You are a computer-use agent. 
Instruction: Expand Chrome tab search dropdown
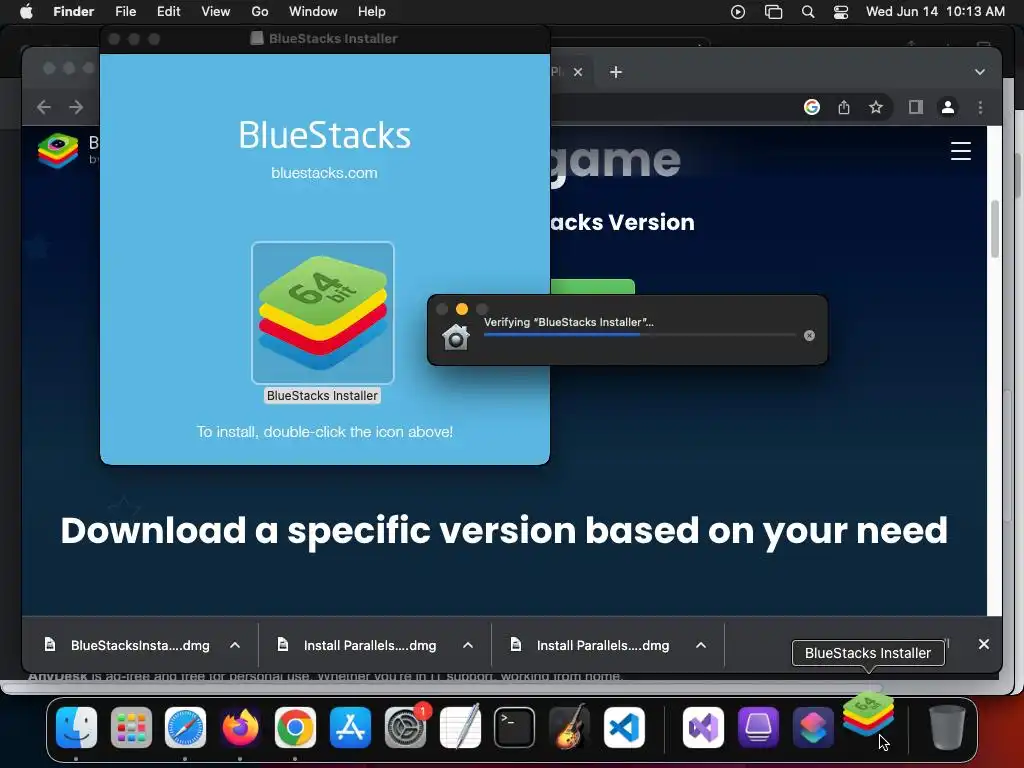coord(980,72)
